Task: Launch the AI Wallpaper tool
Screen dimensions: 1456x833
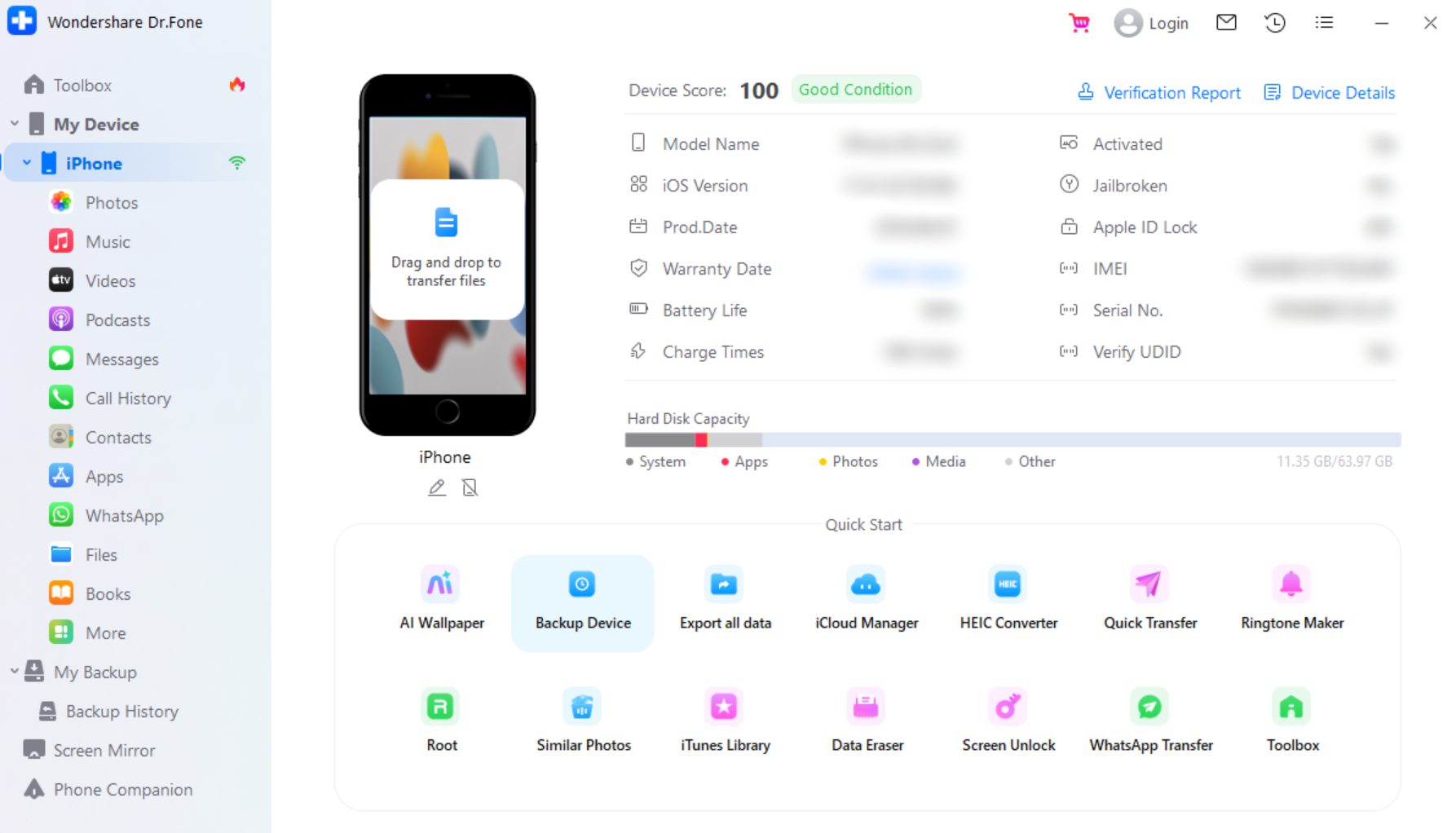Action: (x=441, y=599)
